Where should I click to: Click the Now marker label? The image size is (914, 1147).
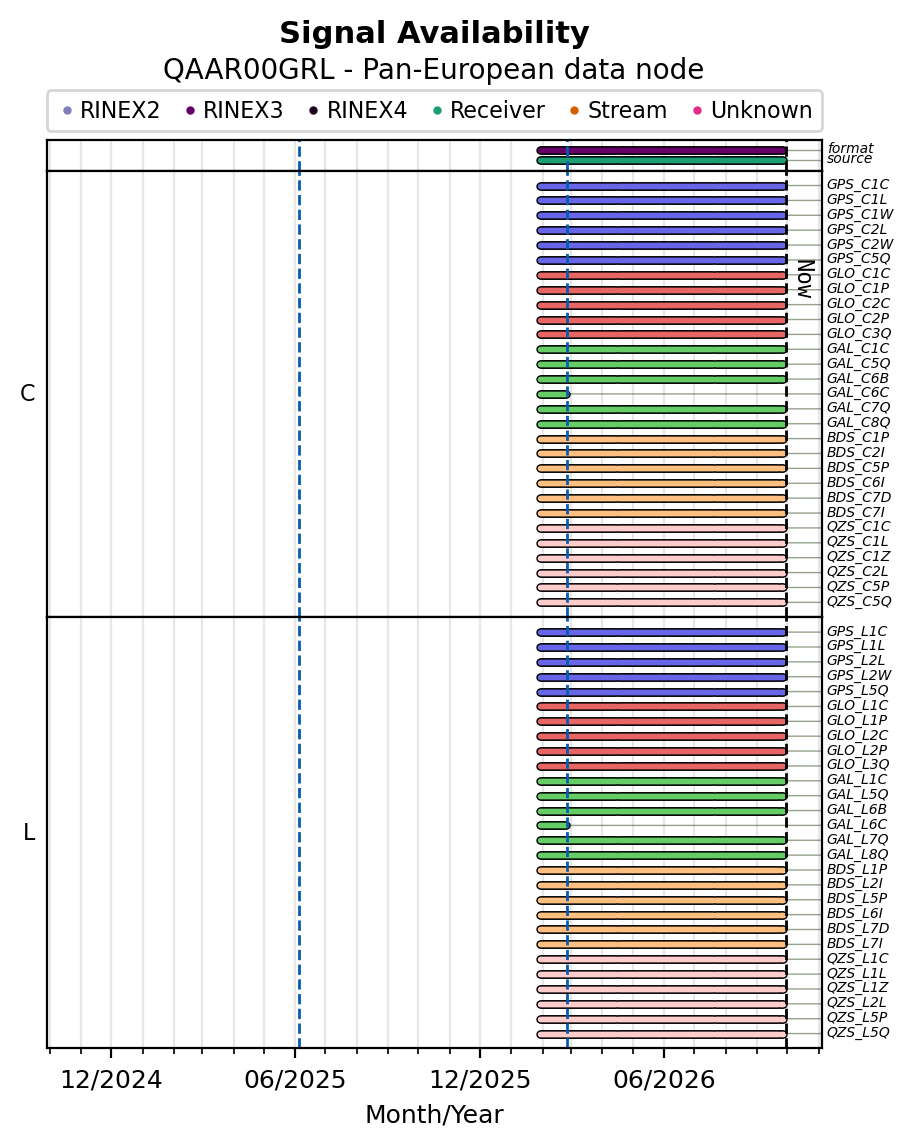point(806,279)
